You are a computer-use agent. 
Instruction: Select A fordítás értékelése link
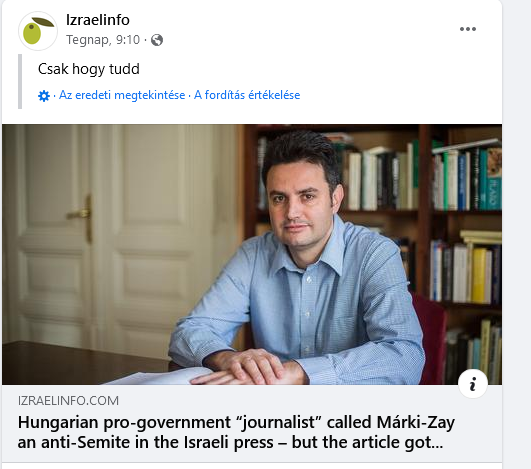point(247,95)
